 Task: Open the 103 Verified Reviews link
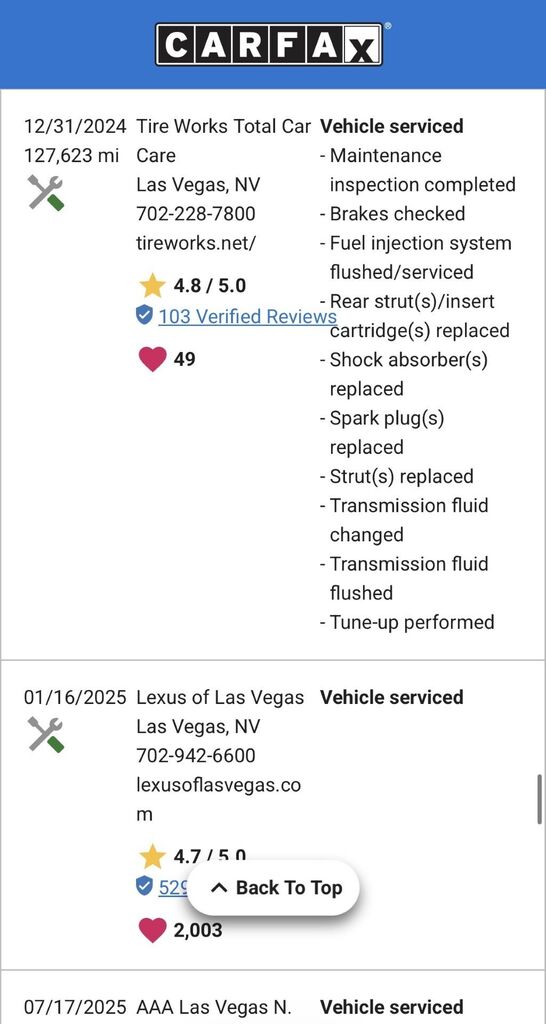pyautogui.click(x=248, y=316)
